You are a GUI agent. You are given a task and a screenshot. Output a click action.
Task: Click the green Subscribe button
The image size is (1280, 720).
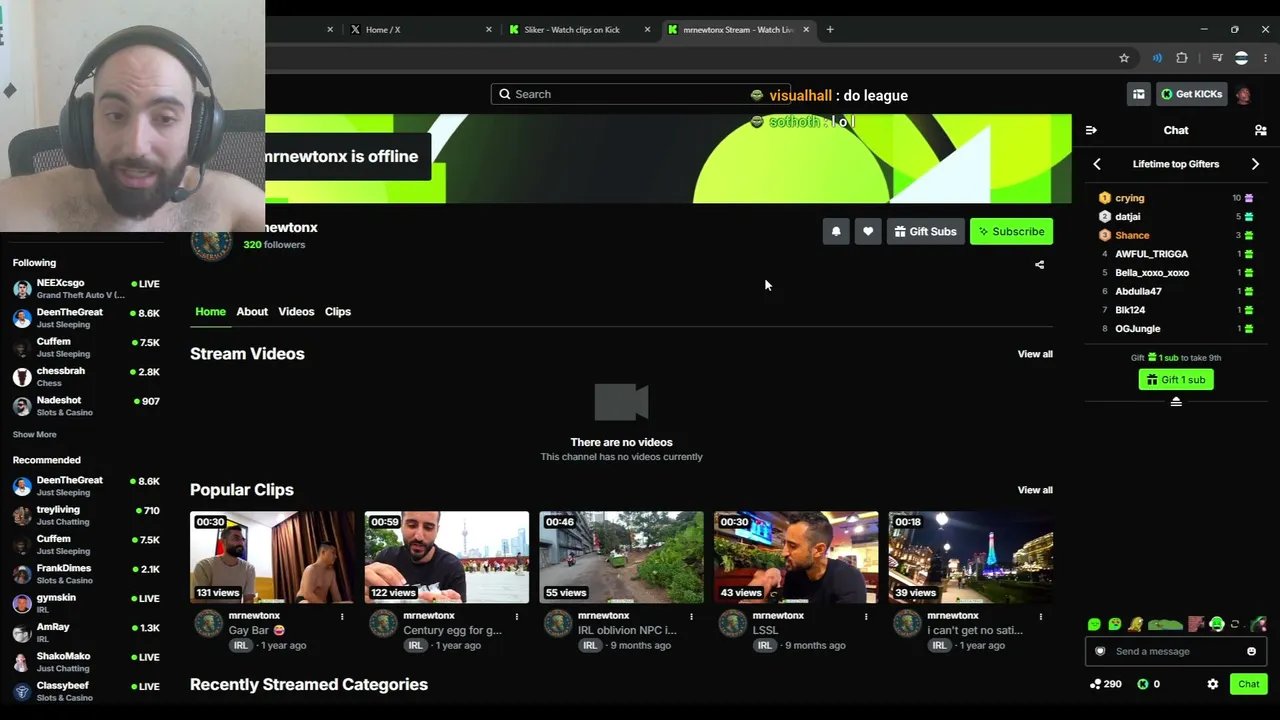(1011, 231)
